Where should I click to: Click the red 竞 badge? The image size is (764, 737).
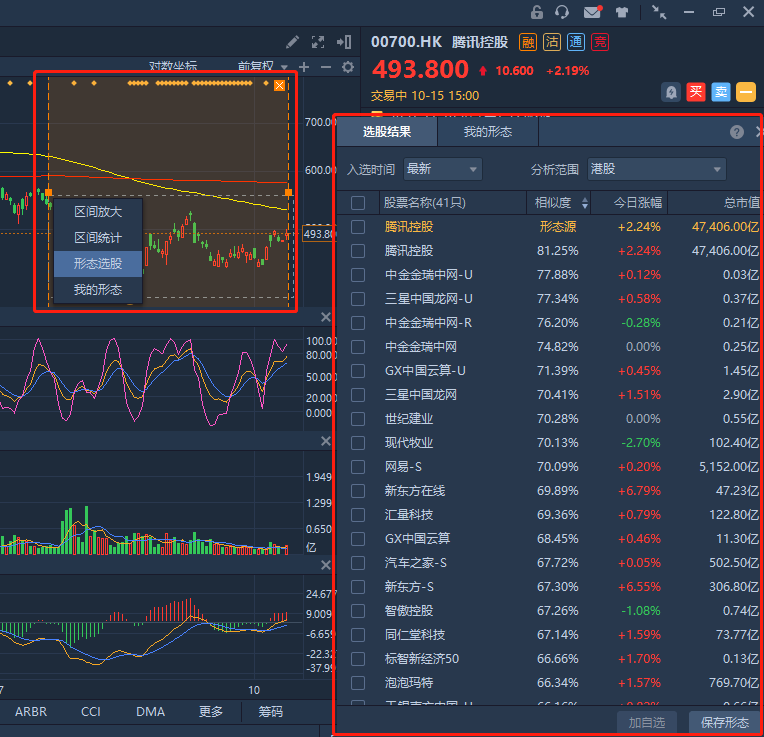[x=600, y=42]
